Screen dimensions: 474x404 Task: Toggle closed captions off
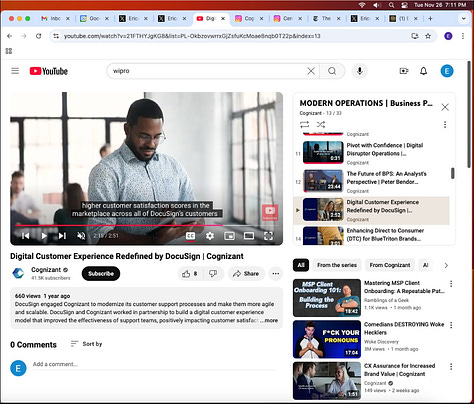(190, 236)
